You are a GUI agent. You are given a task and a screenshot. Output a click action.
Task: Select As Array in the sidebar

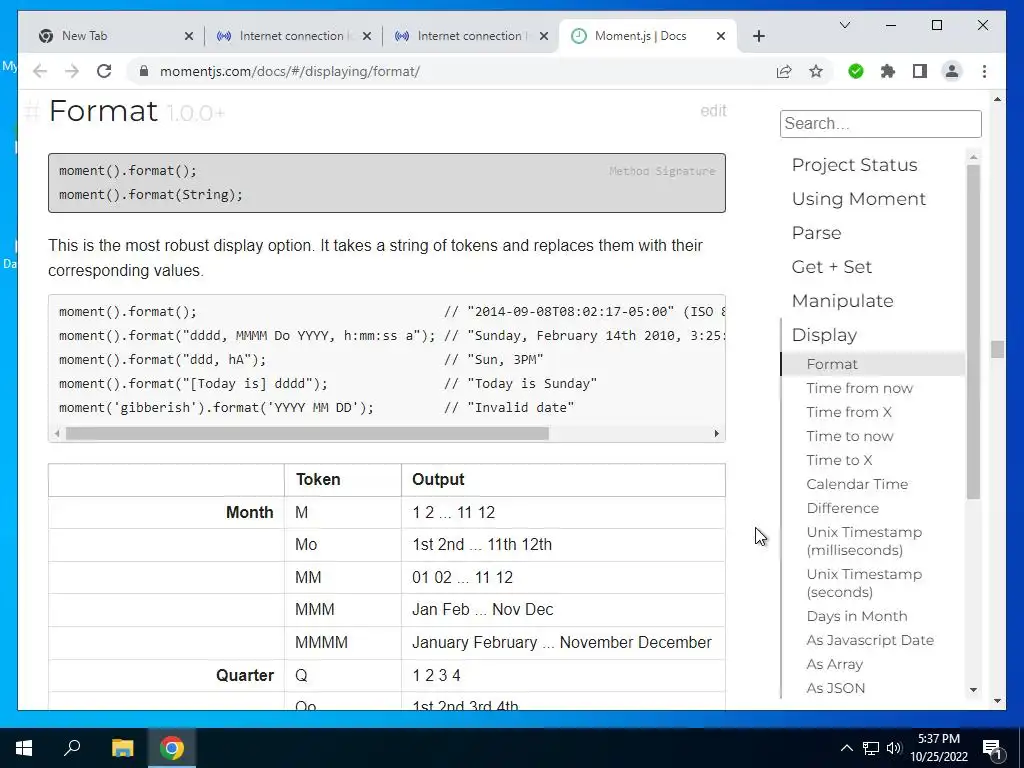tap(835, 664)
